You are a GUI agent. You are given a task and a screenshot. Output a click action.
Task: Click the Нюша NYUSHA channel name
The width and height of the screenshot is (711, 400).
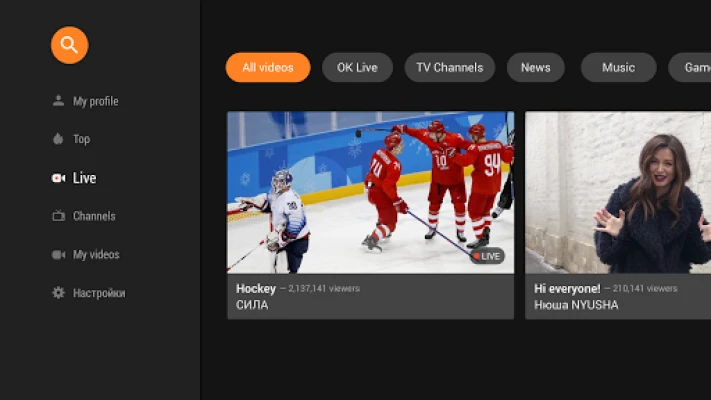(576, 305)
